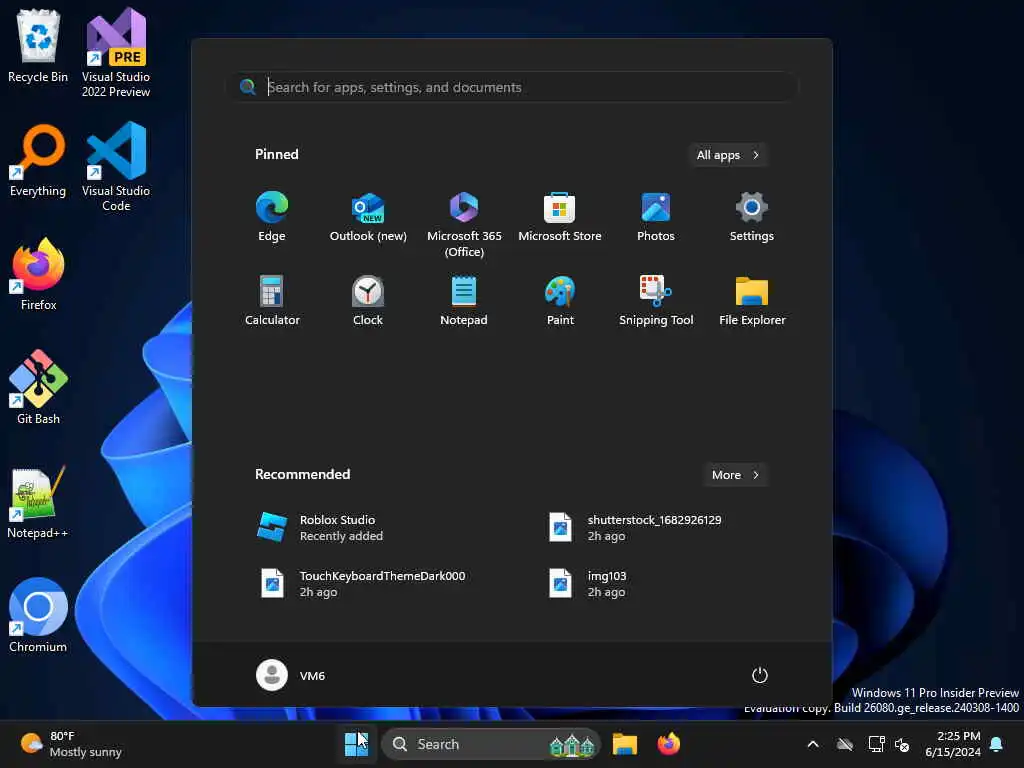Launch the Snipping Tool
The image size is (1024, 768).
pyautogui.click(x=656, y=300)
